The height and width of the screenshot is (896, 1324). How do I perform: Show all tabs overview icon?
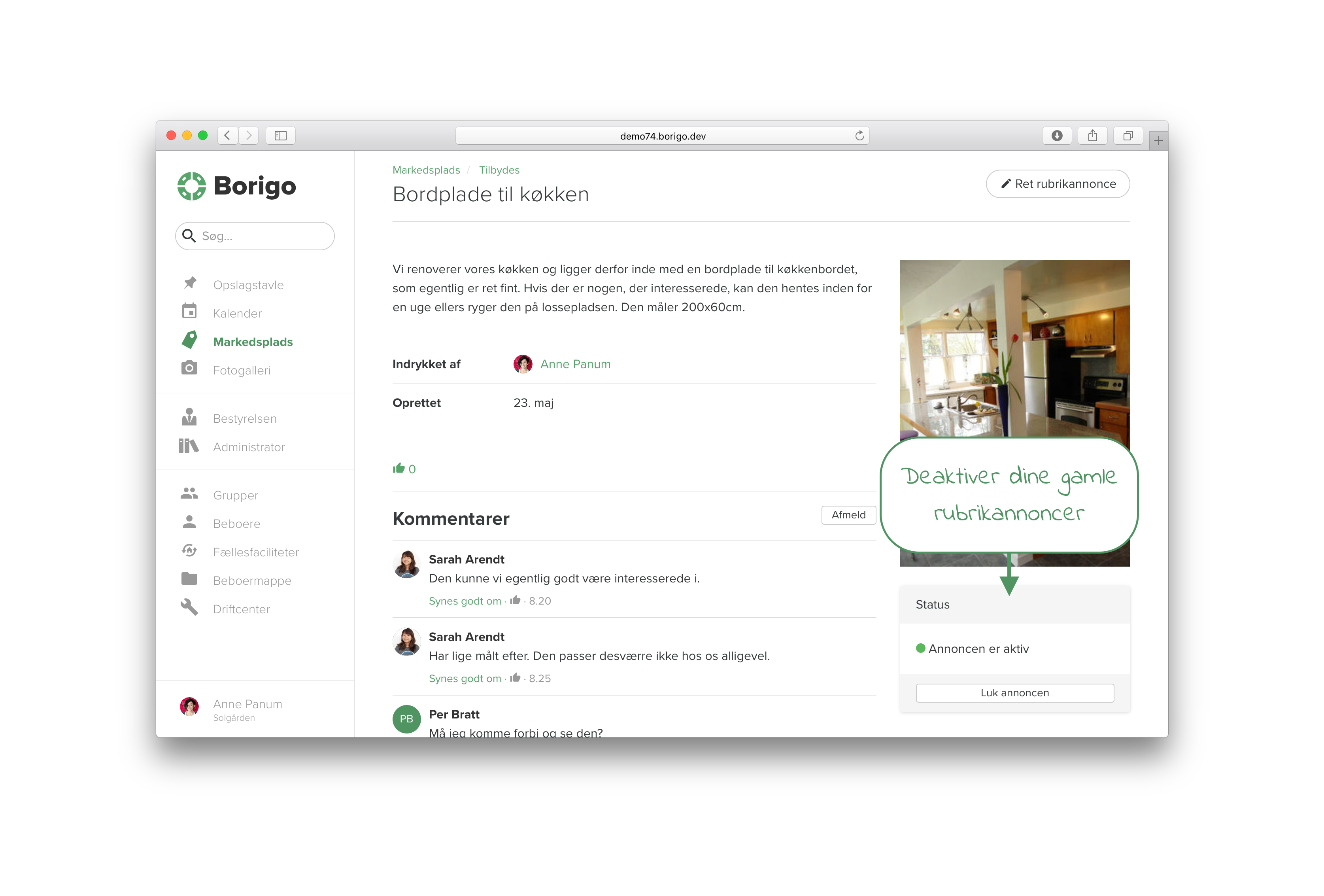tap(1128, 136)
